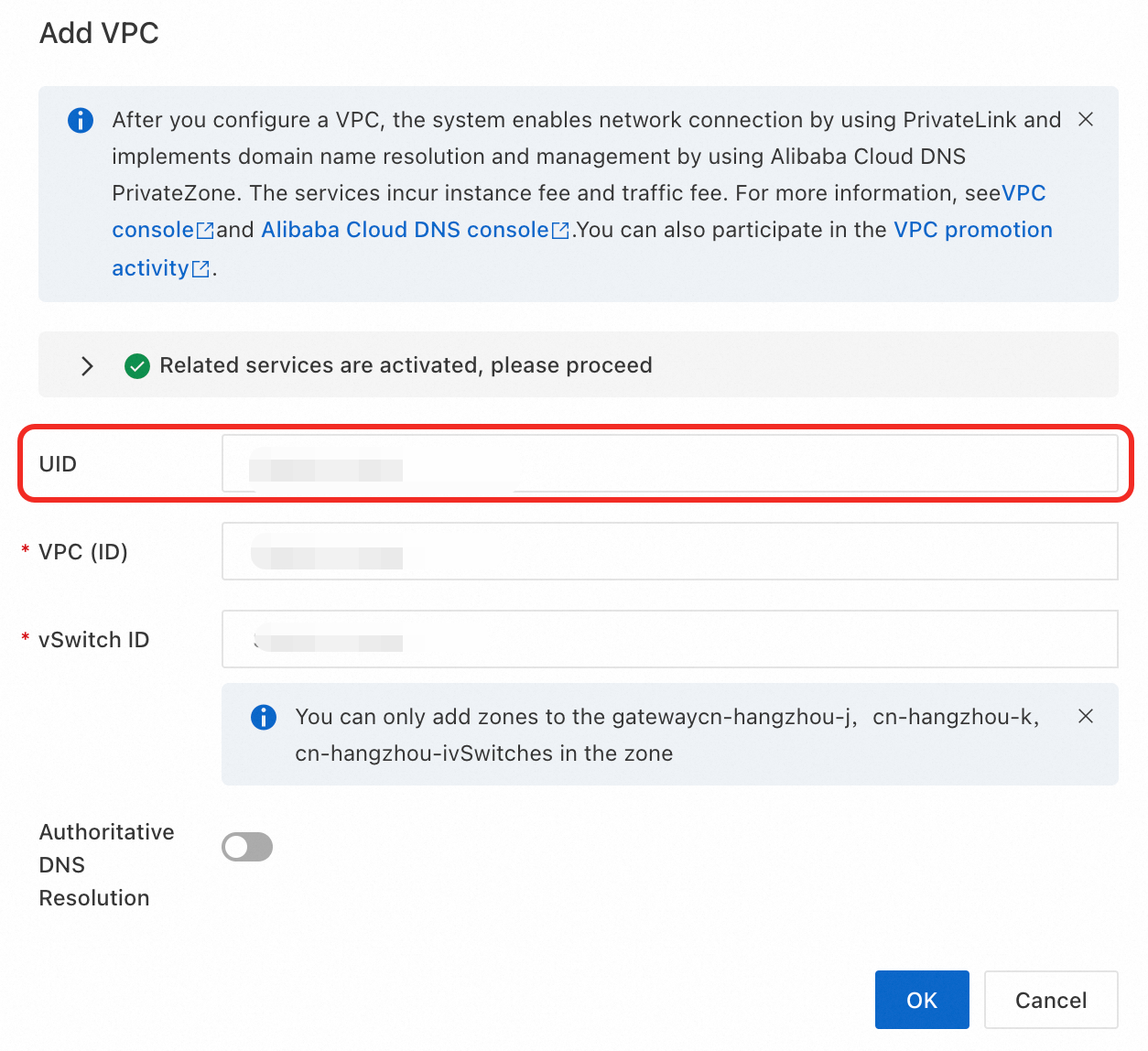Click the blue info icon in top banner
The image size is (1148, 1051).
tap(81, 120)
